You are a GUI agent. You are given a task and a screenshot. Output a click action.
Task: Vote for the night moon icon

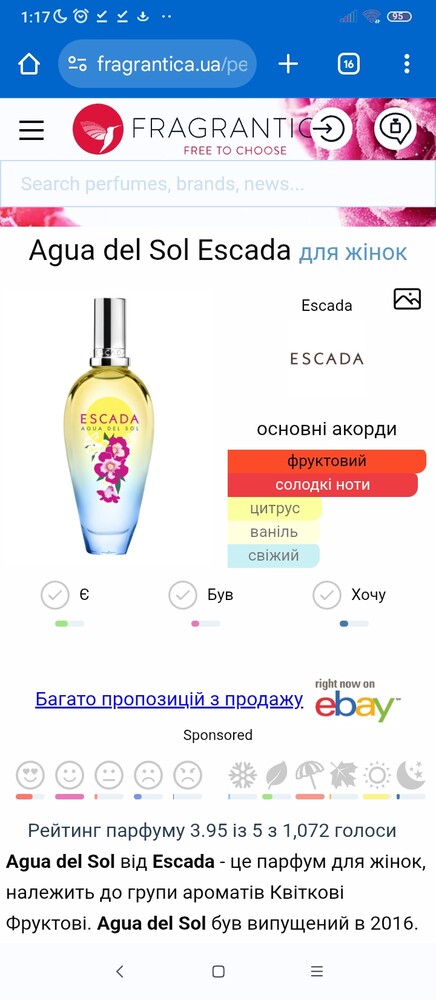pyautogui.click(x=411, y=776)
